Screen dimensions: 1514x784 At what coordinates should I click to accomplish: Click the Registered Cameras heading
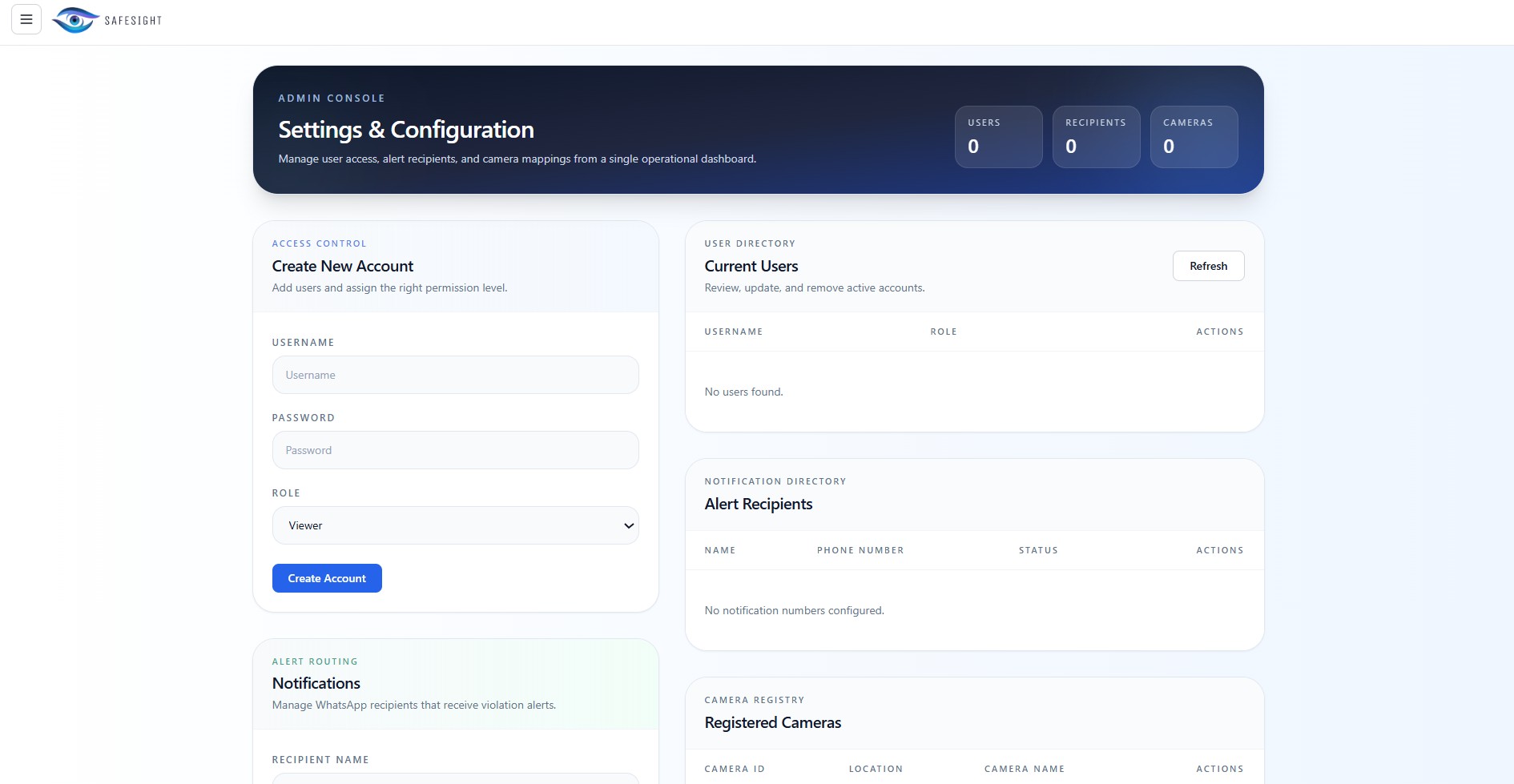[x=773, y=722]
